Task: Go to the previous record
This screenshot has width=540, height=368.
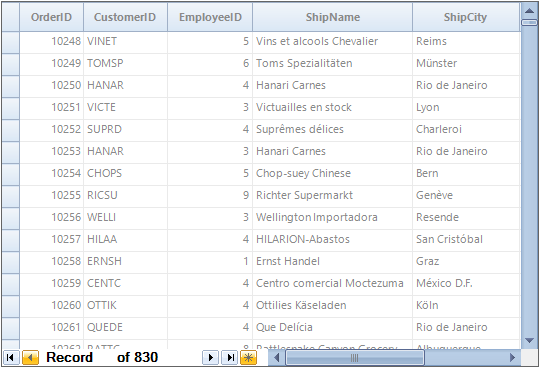Action: (x=30, y=358)
